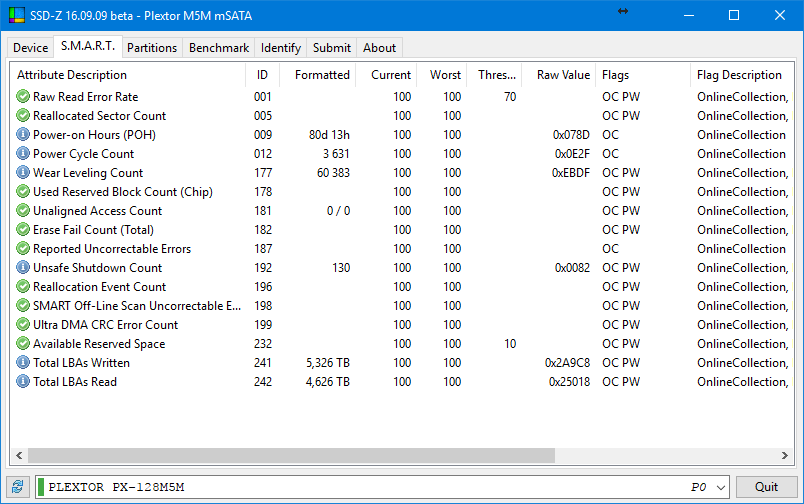Click the SSD-Z application icon in title bar
Image resolution: width=804 pixels, height=504 pixels.
pyautogui.click(x=15, y=15)
